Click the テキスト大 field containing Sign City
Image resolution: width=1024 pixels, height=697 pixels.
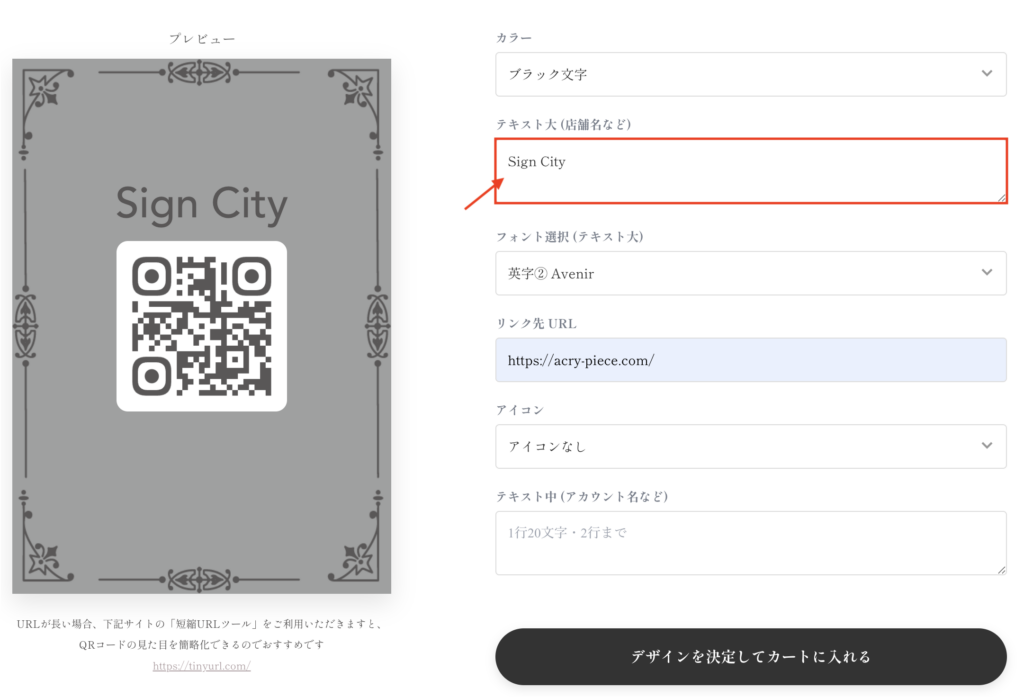click(x=750, y=171)
